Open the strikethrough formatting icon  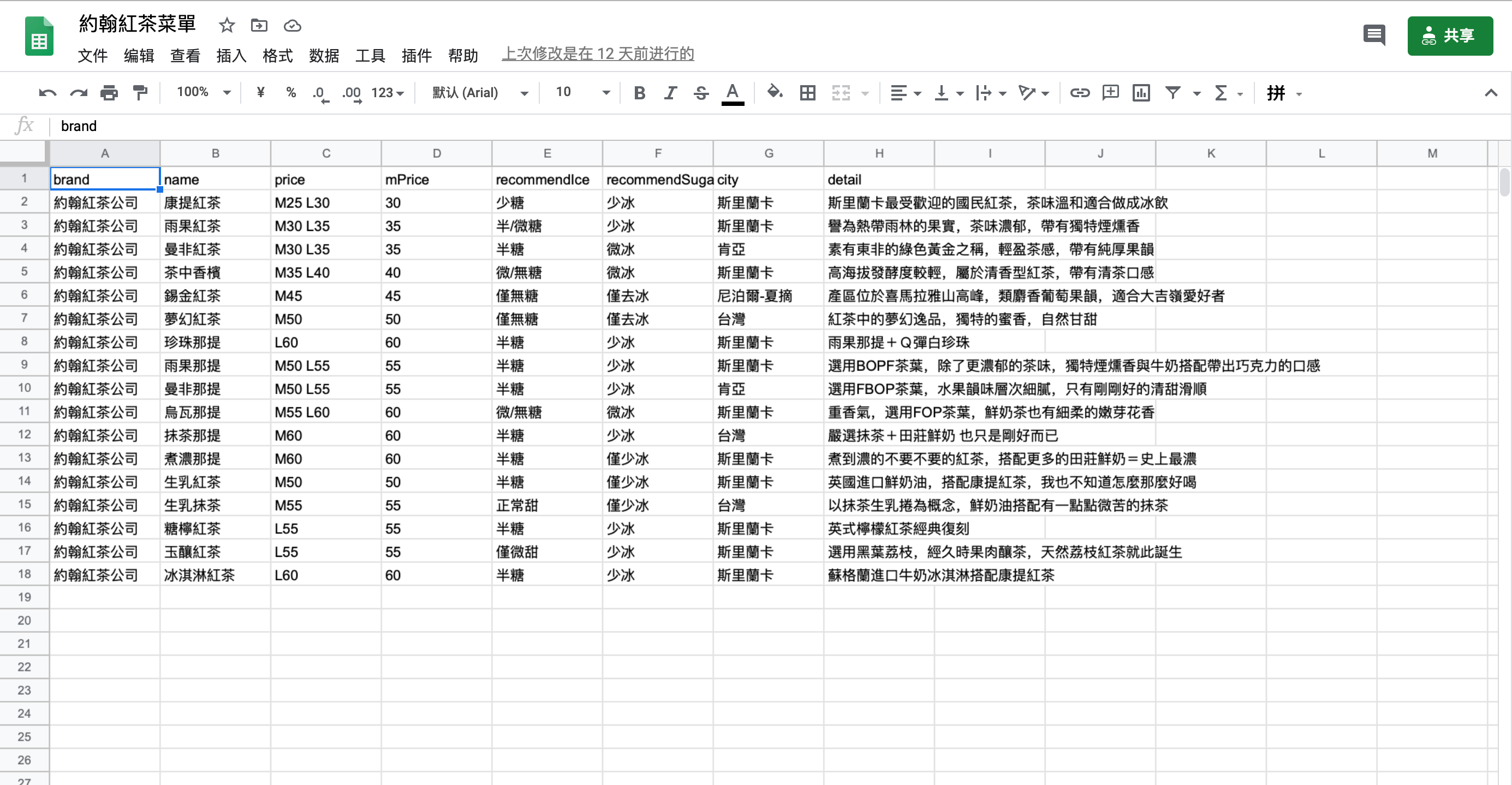click(x=701, y=93)
